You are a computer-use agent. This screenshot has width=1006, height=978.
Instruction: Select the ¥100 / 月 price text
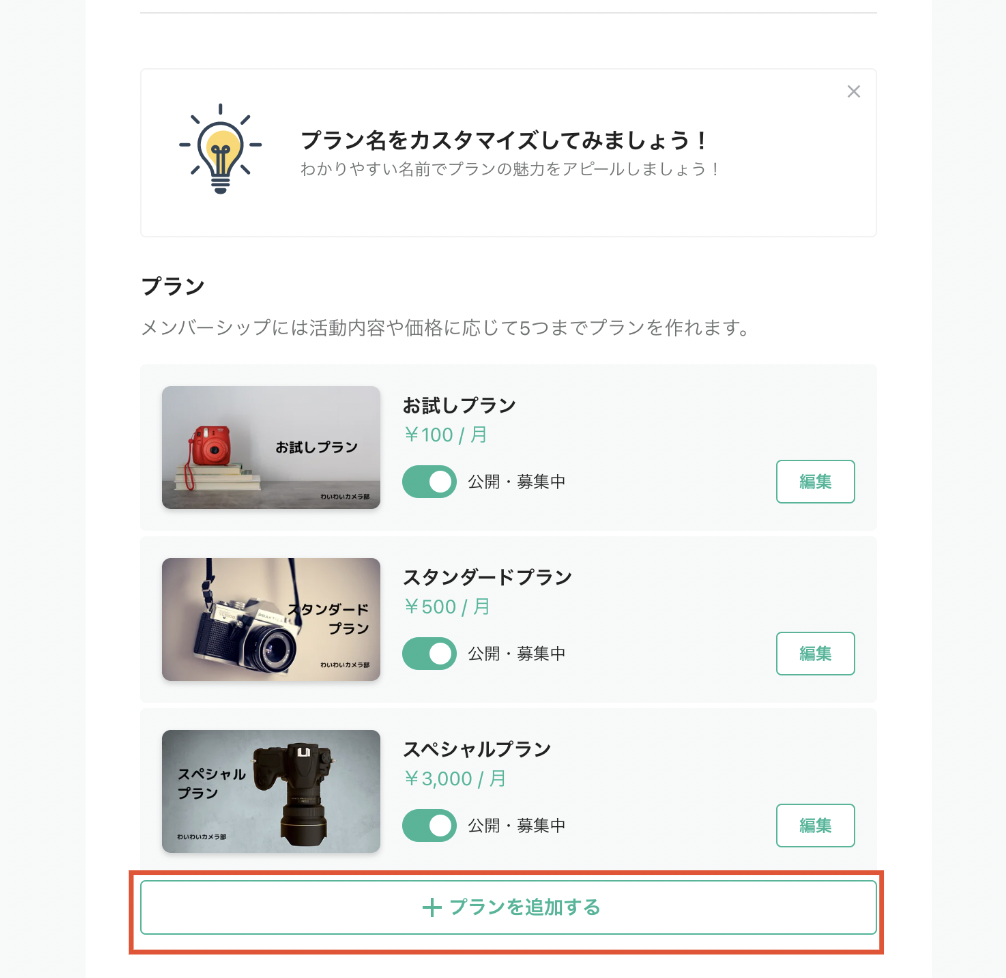coord(445,435)
